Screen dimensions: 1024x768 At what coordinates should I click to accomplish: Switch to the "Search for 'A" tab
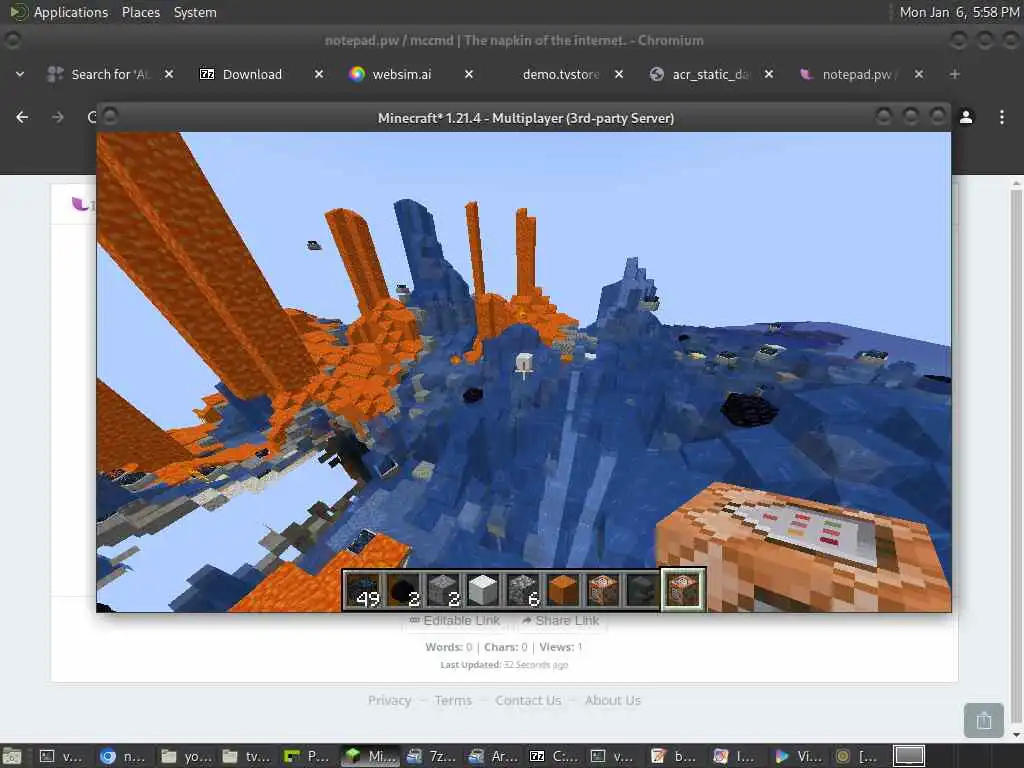101,74
